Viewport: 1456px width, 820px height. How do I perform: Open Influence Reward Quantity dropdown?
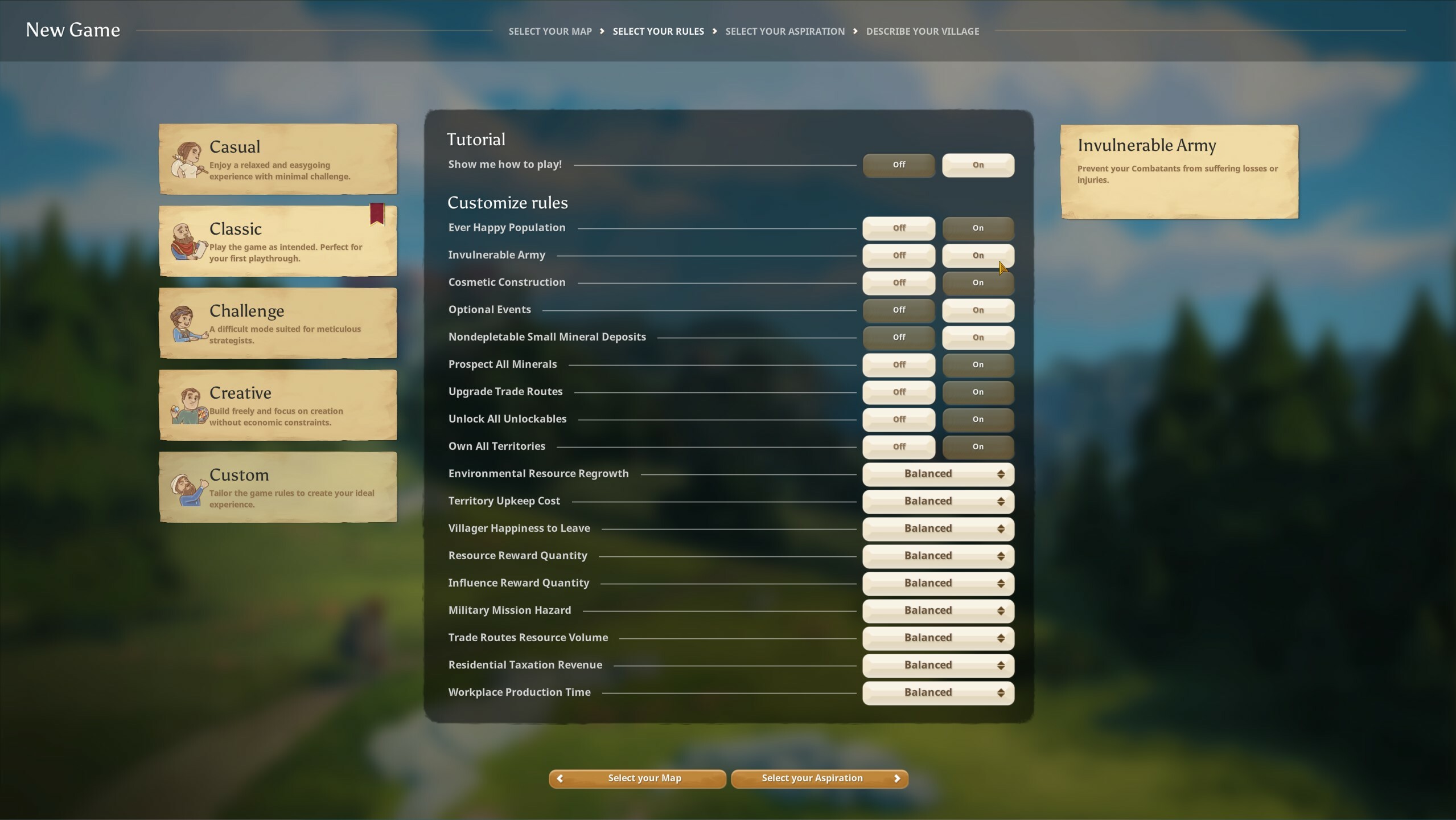tap(938, 584)
